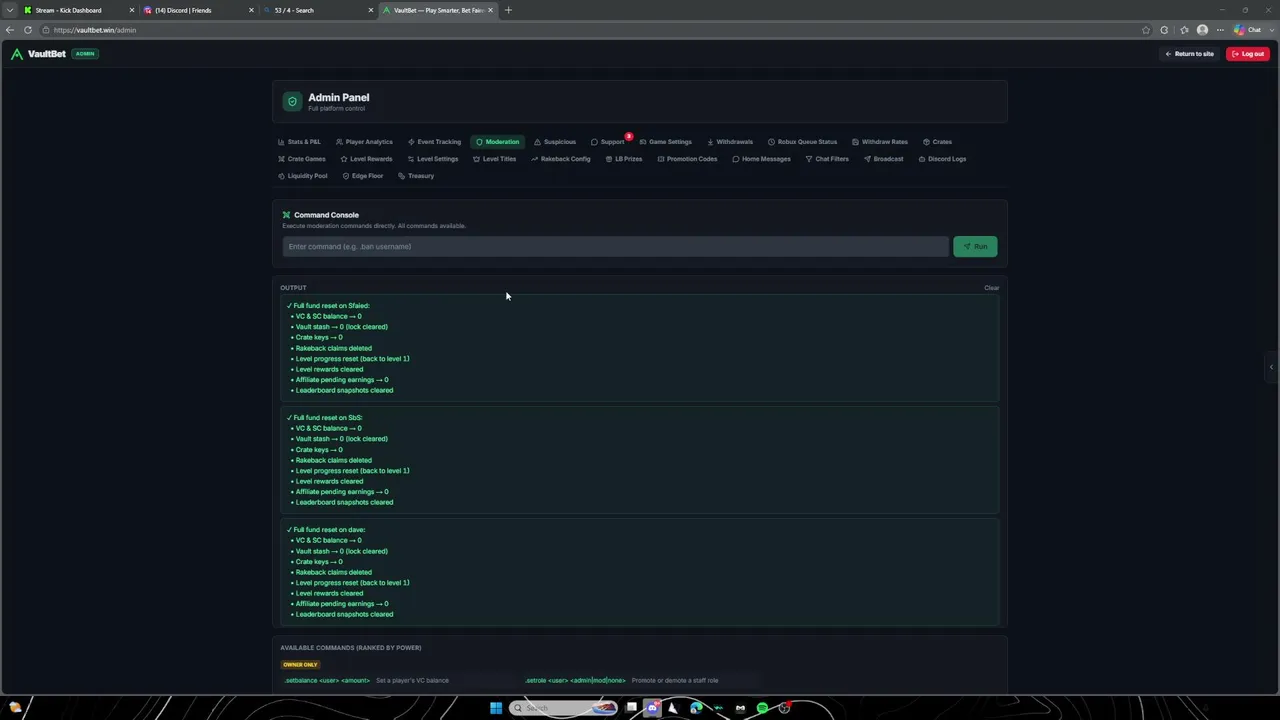Open Discord from the taskbar

point(652,708)
